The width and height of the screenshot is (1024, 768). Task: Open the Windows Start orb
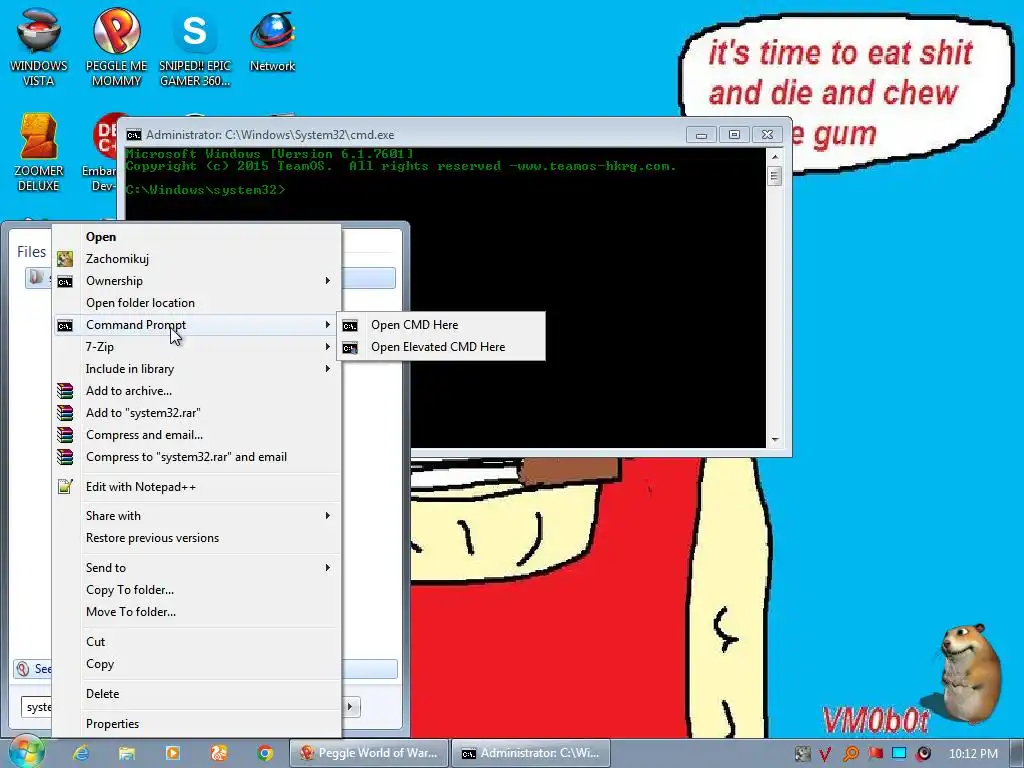[25, 752]
